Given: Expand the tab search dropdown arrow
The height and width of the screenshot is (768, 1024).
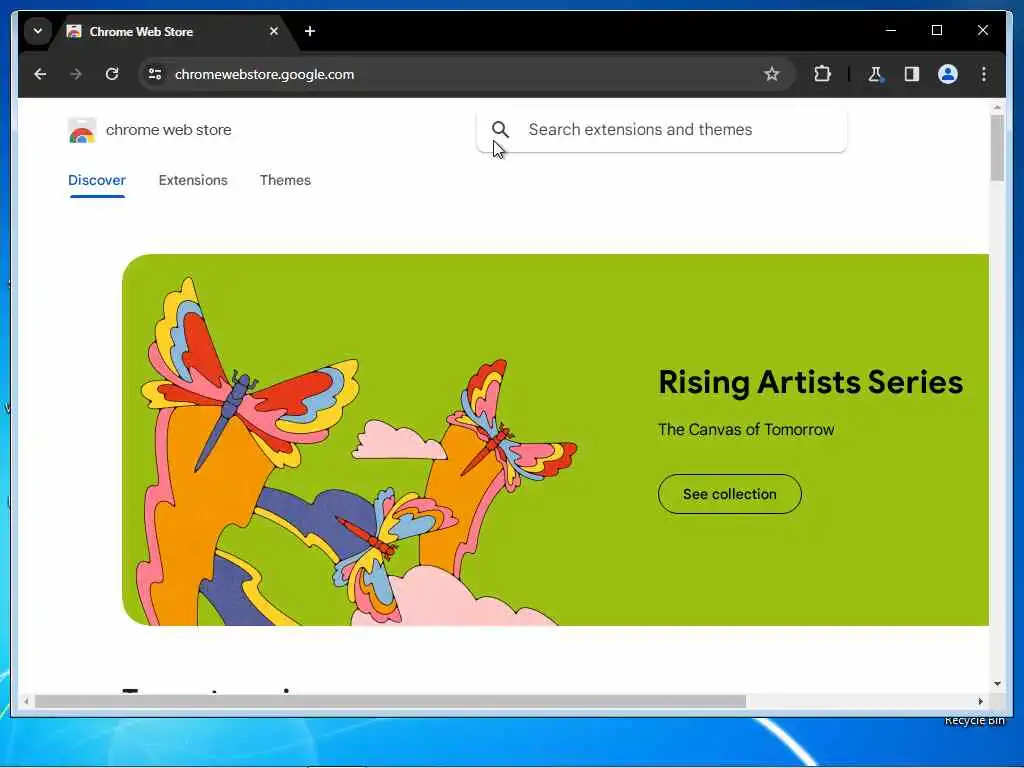Looking at the screenshot, I should (x=38, y=31).
